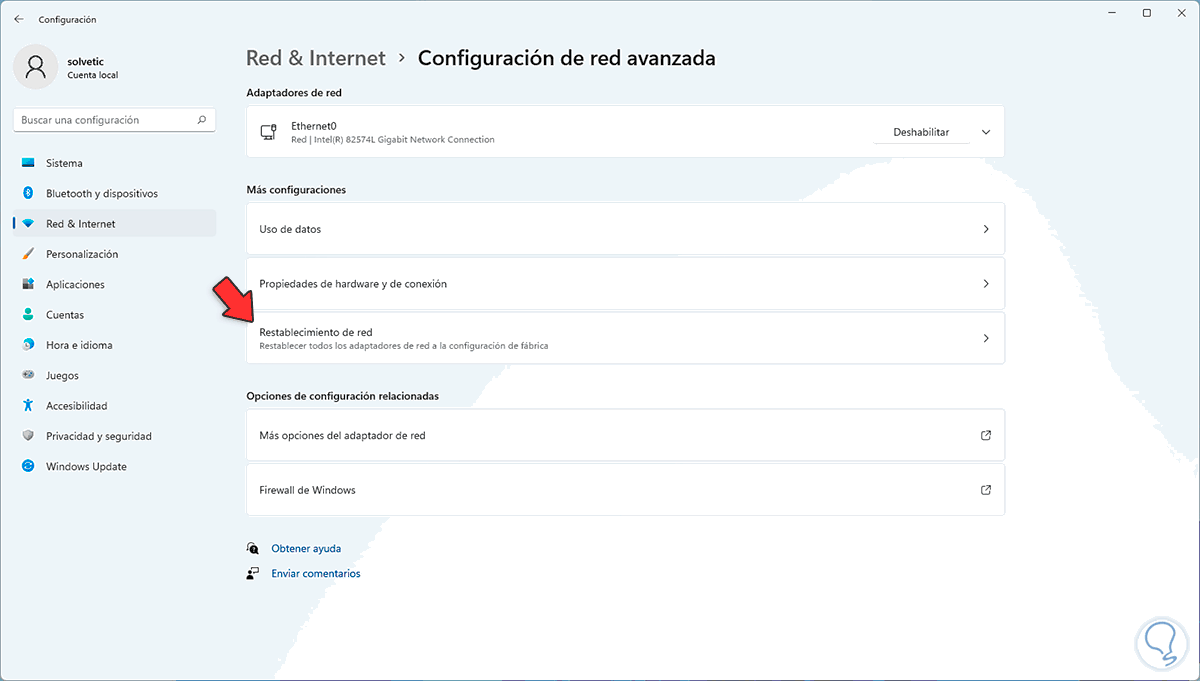Open Propiedades de hardware y de conexión
Screen dimensions: 1200x681
point(625,284)
